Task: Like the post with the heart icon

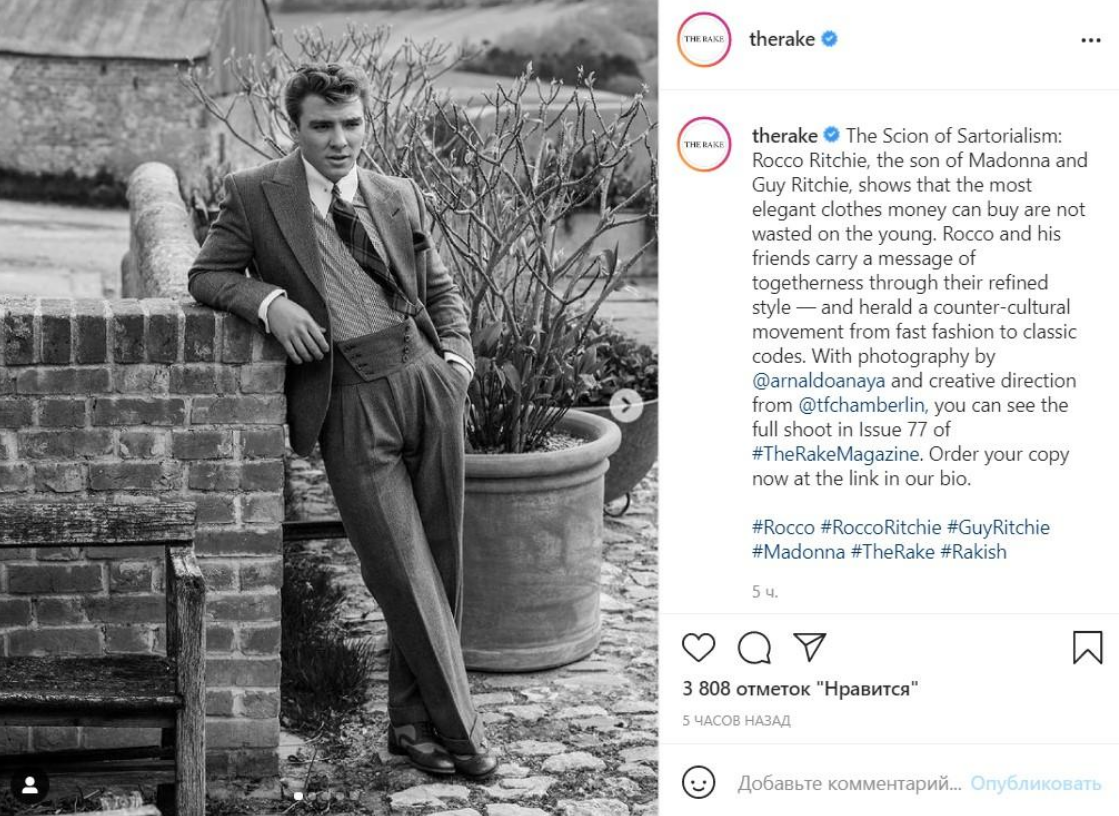Action: click(x=699, y=647)
